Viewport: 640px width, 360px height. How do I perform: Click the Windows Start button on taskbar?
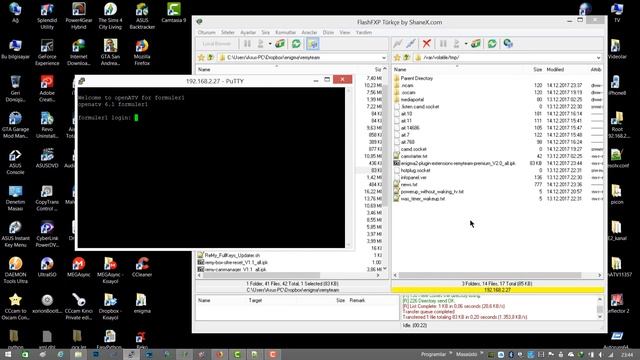tap(8, 355)
